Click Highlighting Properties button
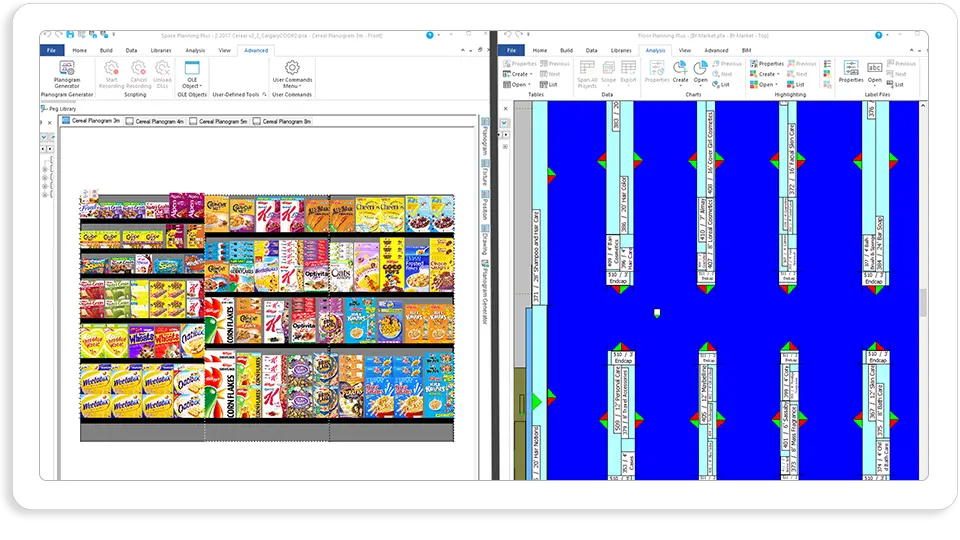Image resolution: width=960 pixels, height=540 pixels. coord(767,64)
